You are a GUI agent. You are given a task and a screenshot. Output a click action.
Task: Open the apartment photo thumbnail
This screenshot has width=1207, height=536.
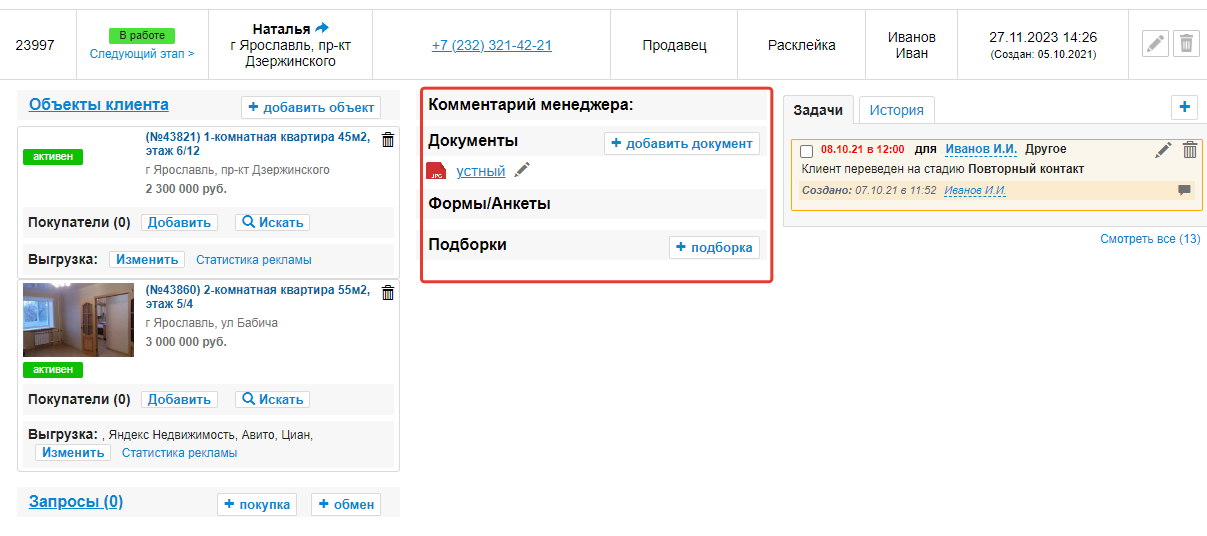click(64, 319)
